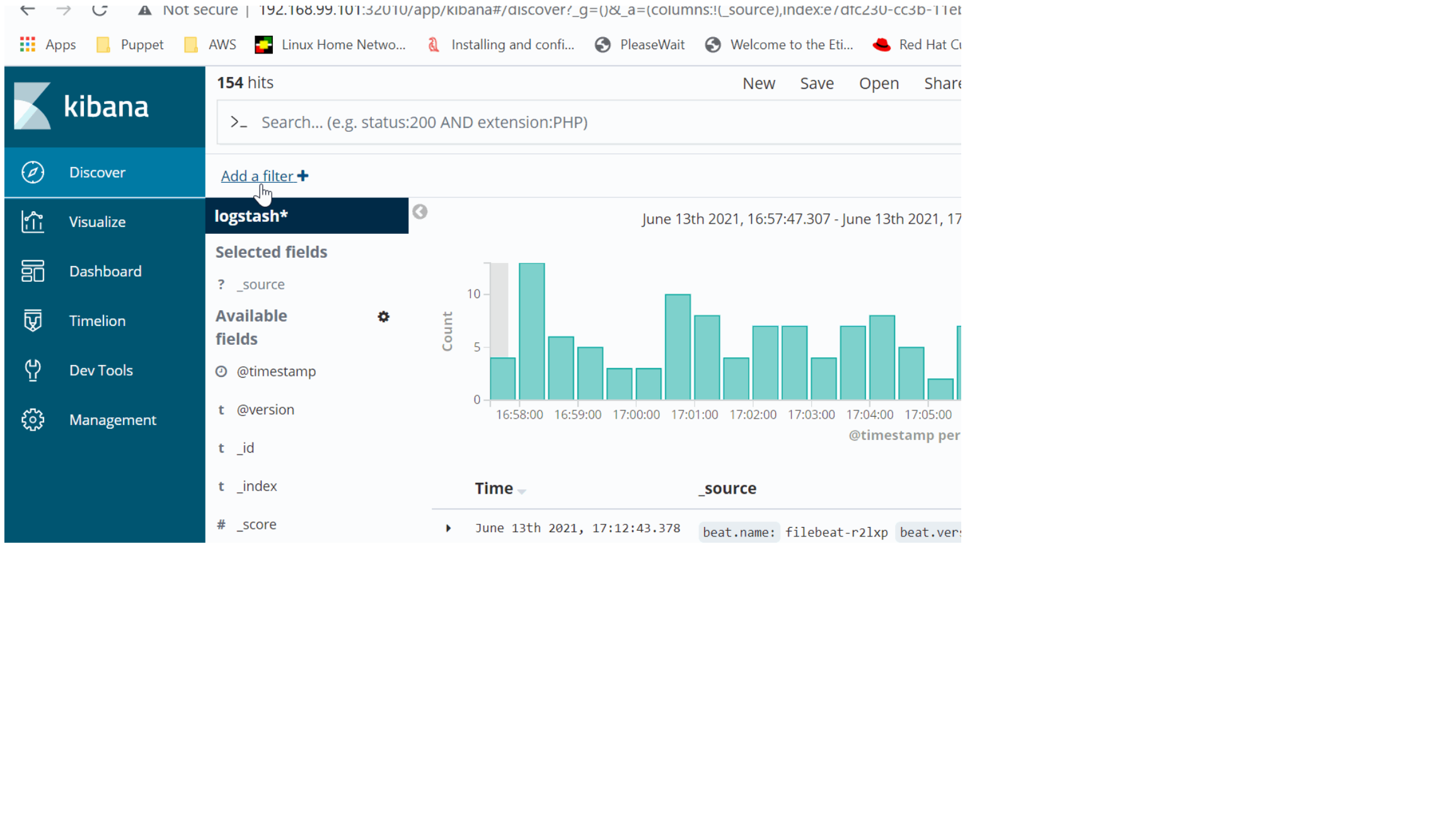Click the New menu item
Image resolution: width=1456 pixels, height=817 pixels.
tap(758, 83)
